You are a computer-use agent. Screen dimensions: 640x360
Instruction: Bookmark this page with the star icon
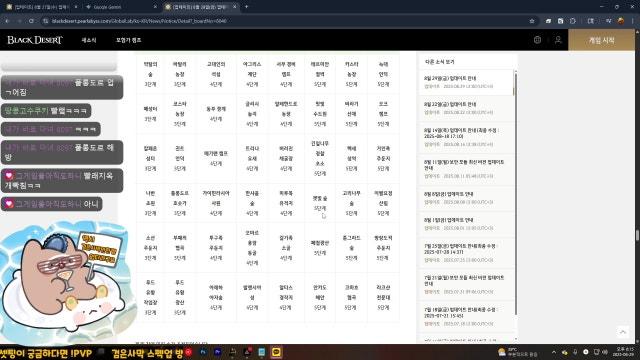coord(532,21)
